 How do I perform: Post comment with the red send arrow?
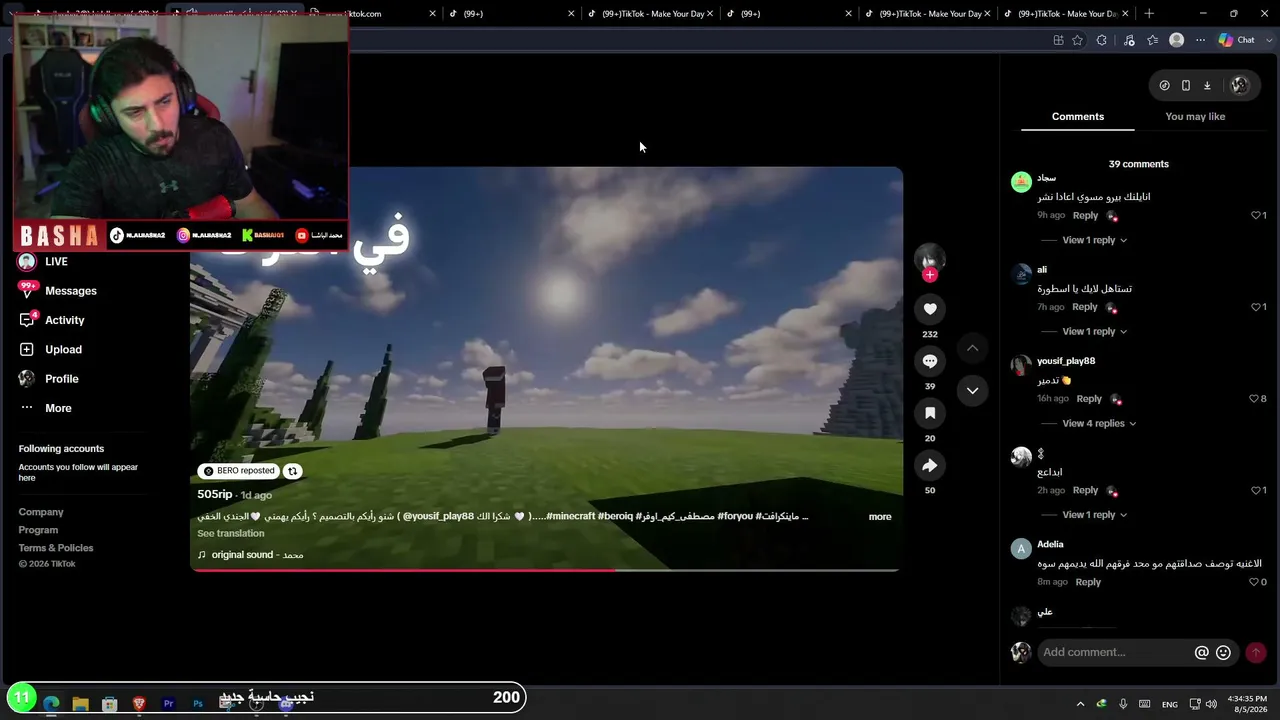click(x=1256, y=652)
